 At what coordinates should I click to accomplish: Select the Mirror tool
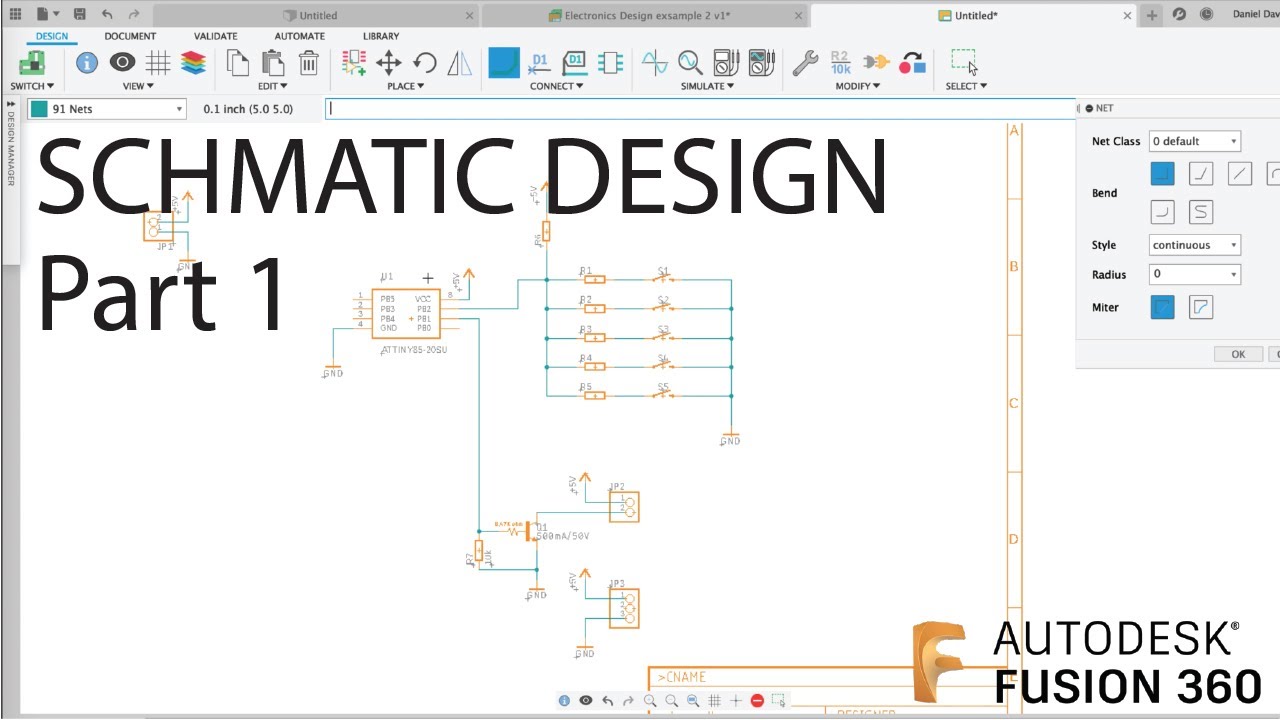(460, 63)
